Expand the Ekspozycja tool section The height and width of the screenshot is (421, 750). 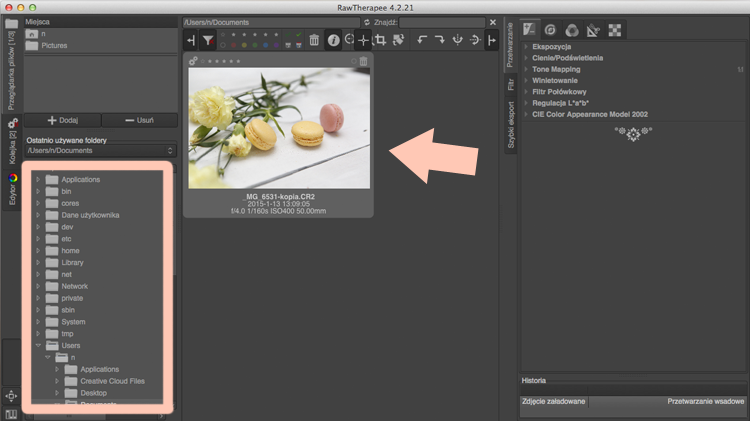[551, 46]
